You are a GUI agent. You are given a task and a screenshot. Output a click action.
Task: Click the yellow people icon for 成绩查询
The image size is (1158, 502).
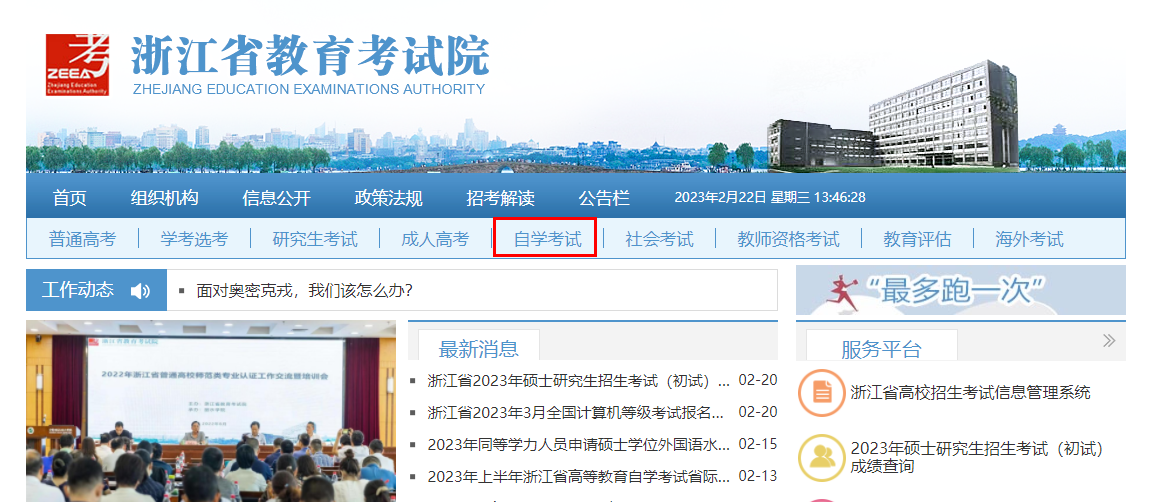[x=821, y=457]
